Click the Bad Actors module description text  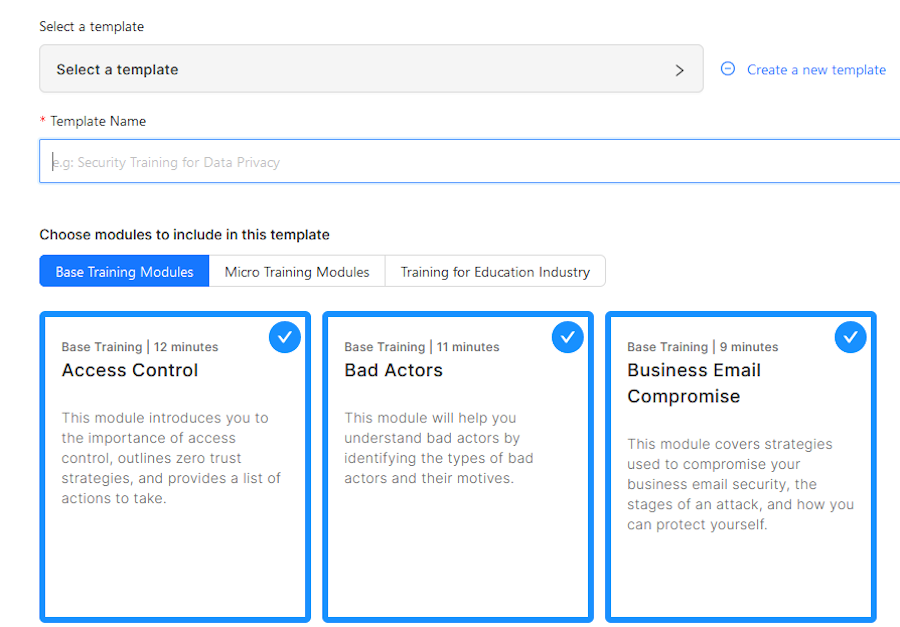tap(439, 448)
